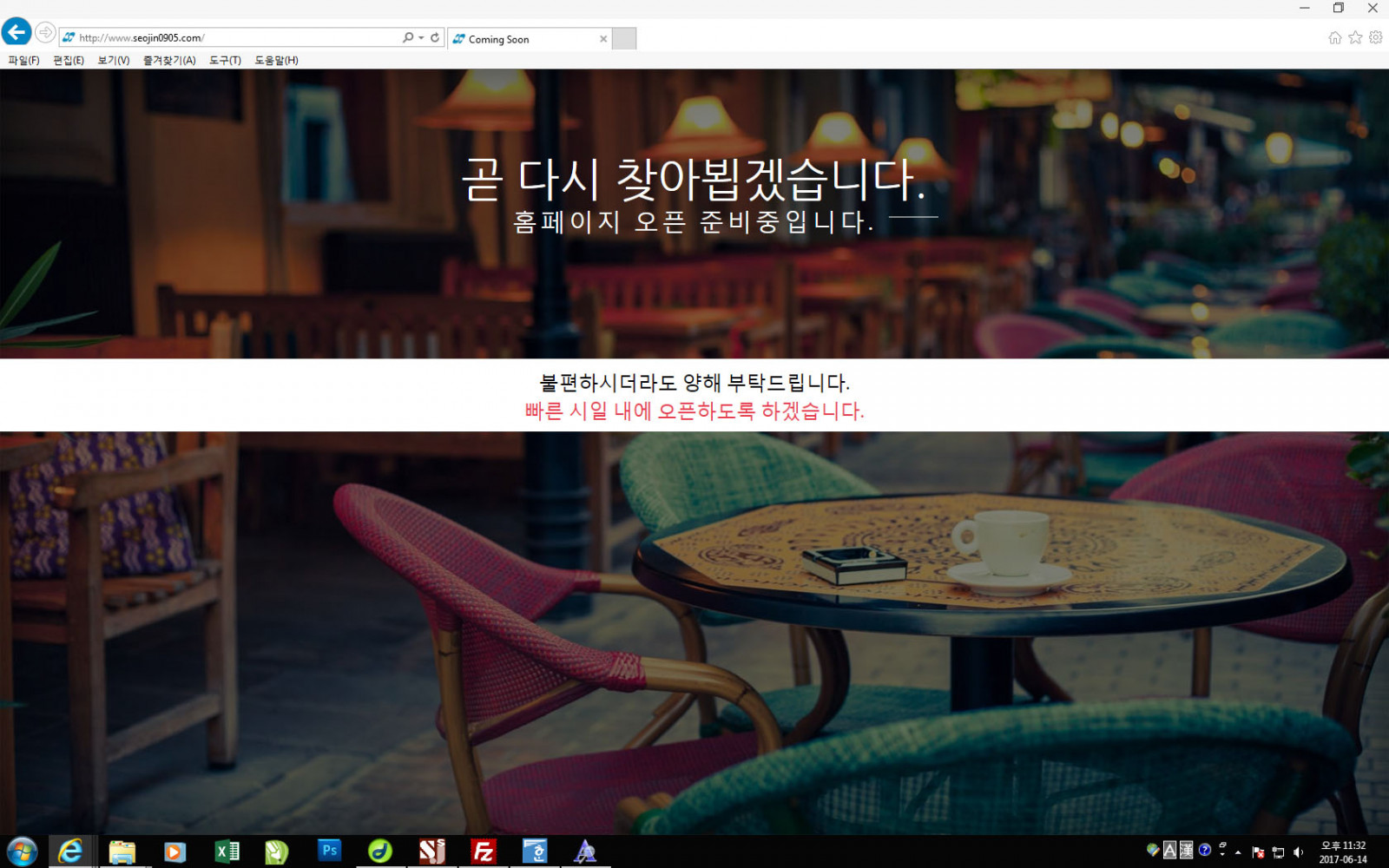Image resolution: width=1389 pixels, height=868 pixels.
Task: Click the browser Back arrow button
Action: 16,33
